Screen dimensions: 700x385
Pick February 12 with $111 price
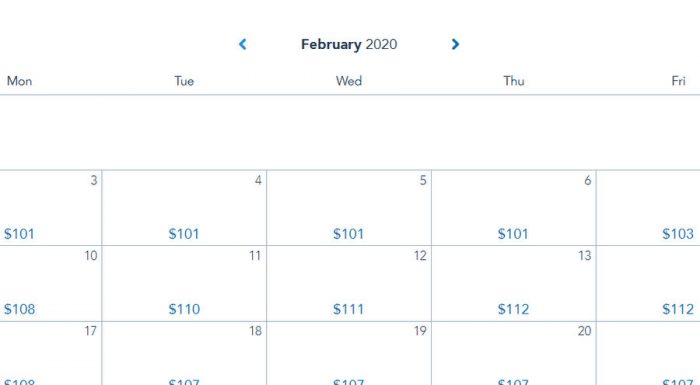pyautogui.click(x=349, y=283)
